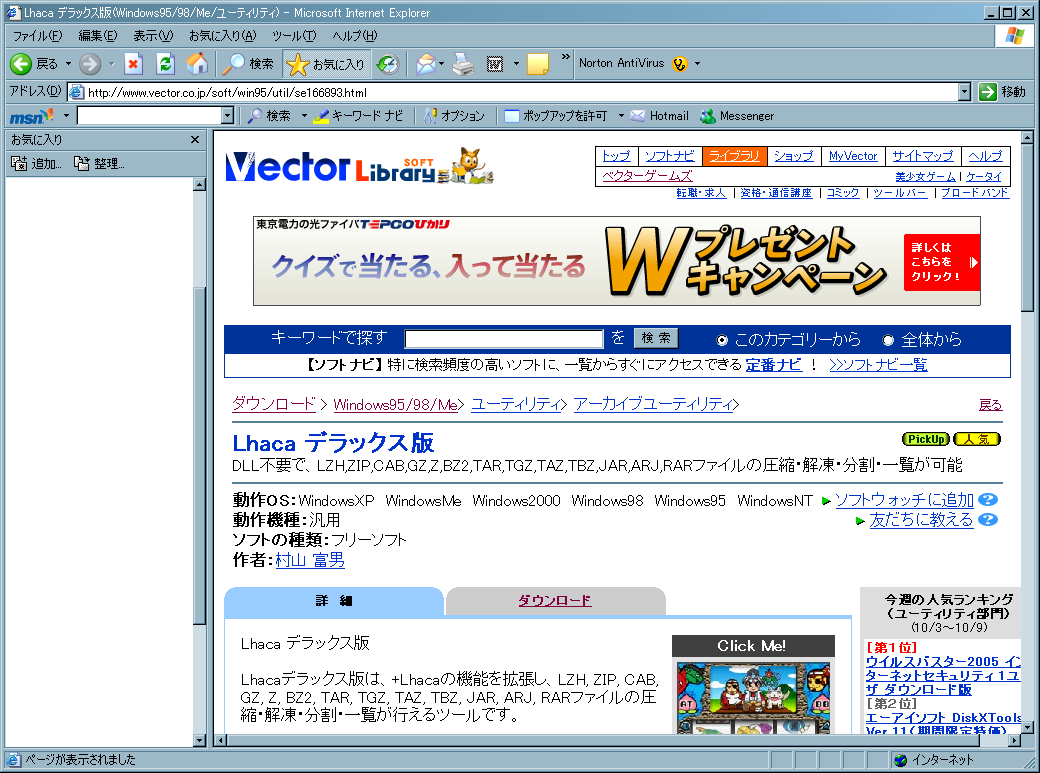Click the キーワードで探す search input field
Screen dimensions: 1040x773
[504, 339]
